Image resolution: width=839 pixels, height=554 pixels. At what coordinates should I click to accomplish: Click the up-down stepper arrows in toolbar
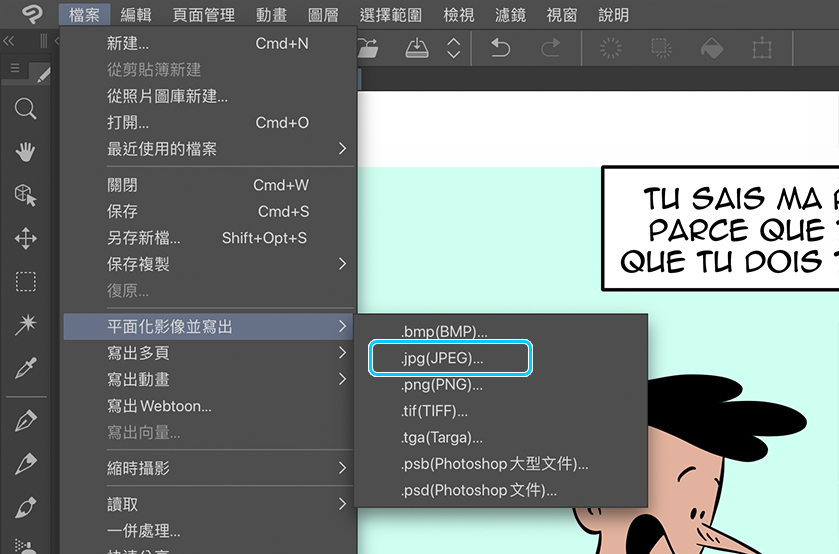454,48
